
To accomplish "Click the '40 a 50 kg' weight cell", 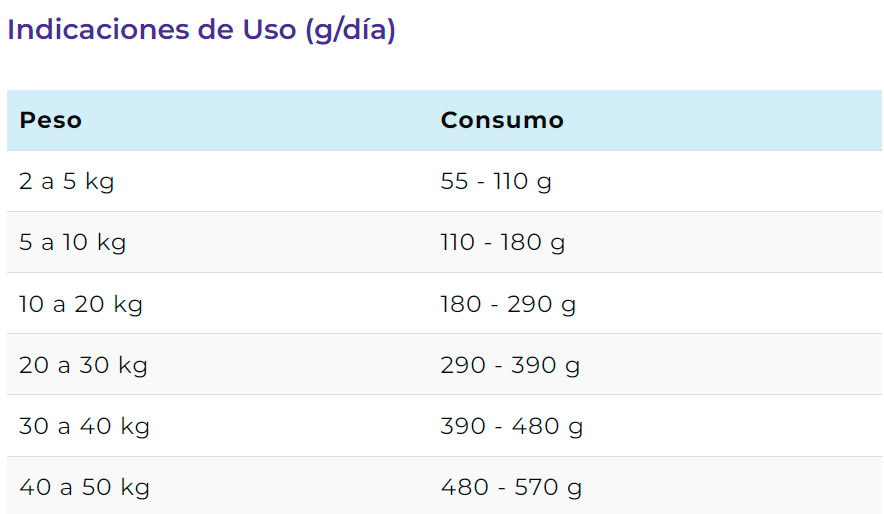I will [x=85, y=487].
